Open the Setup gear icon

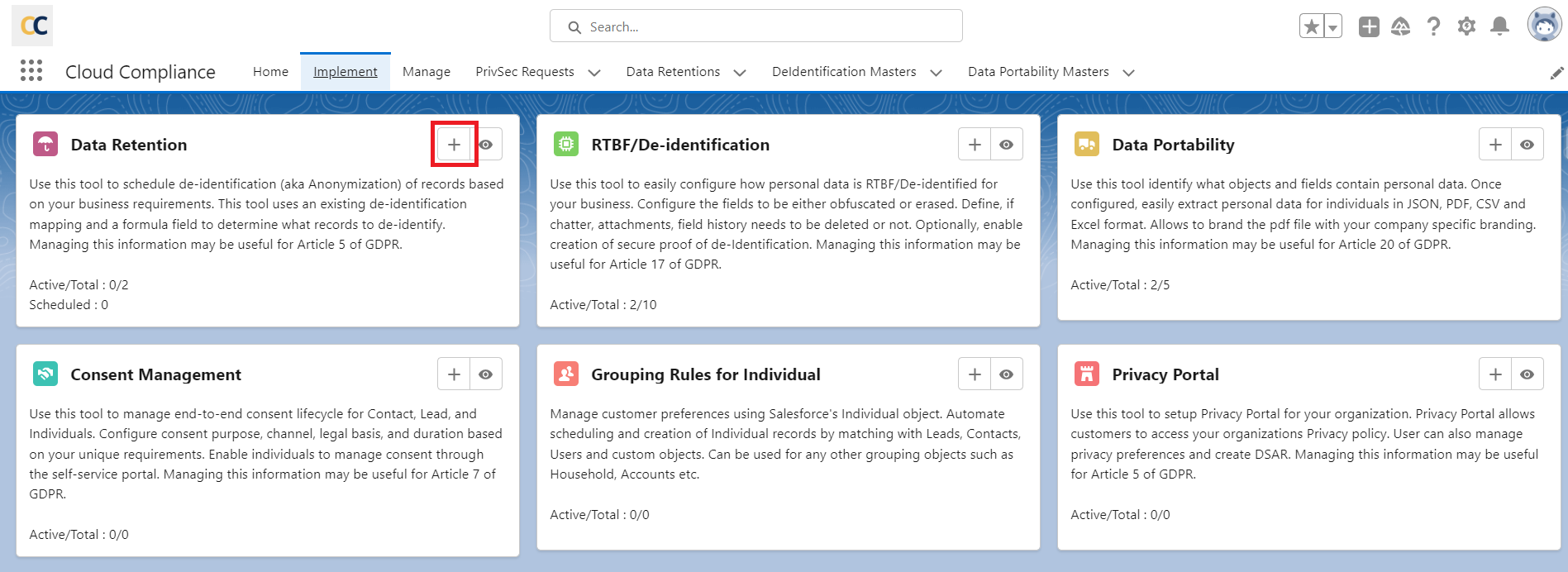point(1466,26)
